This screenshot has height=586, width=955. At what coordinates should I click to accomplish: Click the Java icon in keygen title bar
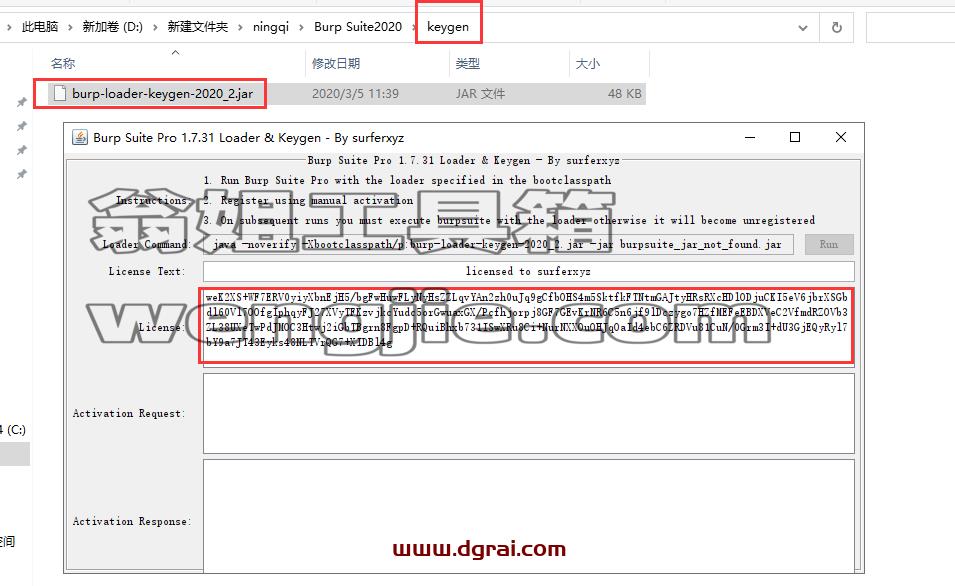pos(80,138)
